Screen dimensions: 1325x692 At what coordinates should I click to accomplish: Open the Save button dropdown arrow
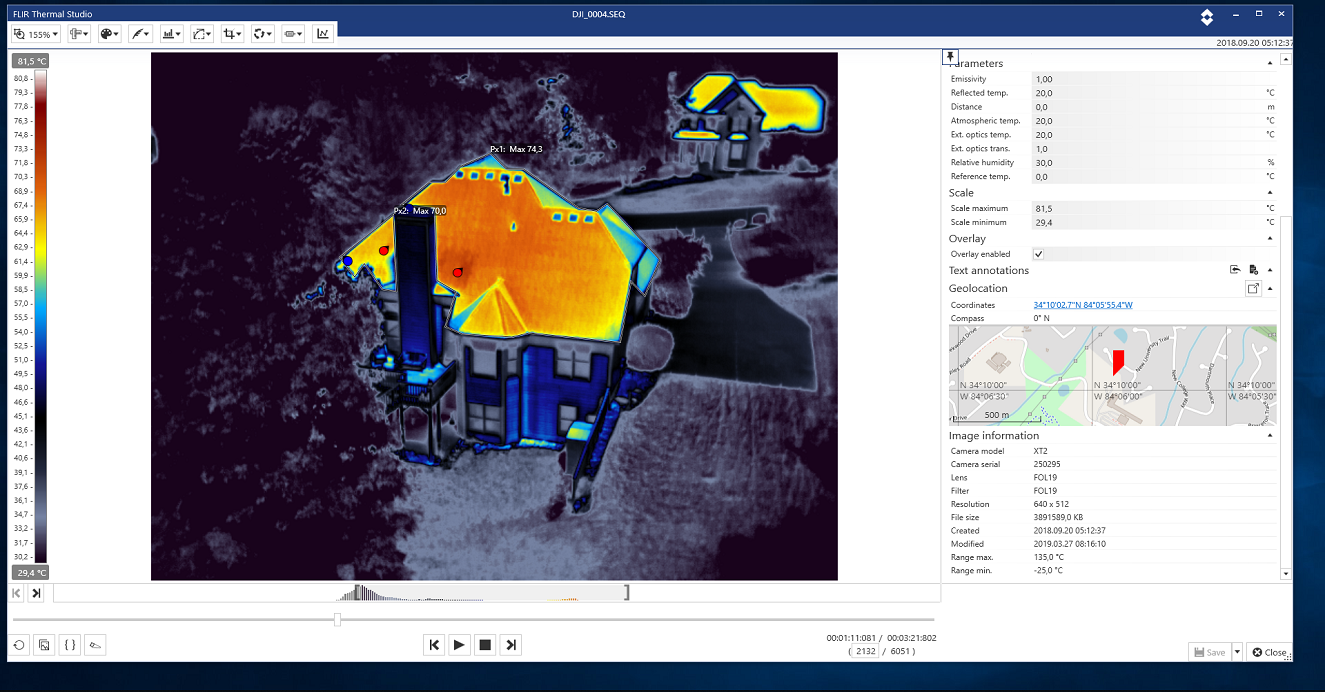click(1237, 652)
